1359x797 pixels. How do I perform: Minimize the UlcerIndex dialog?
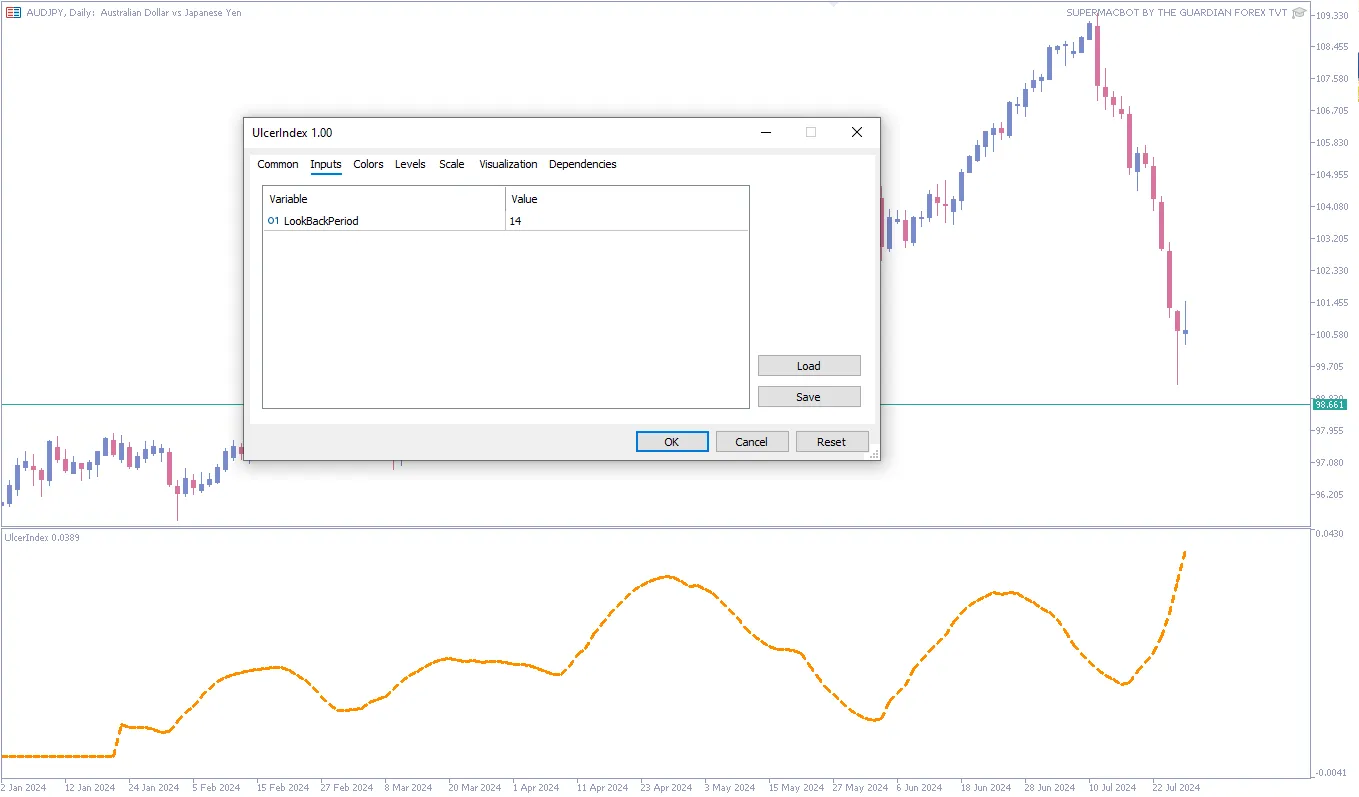(766, 132)
